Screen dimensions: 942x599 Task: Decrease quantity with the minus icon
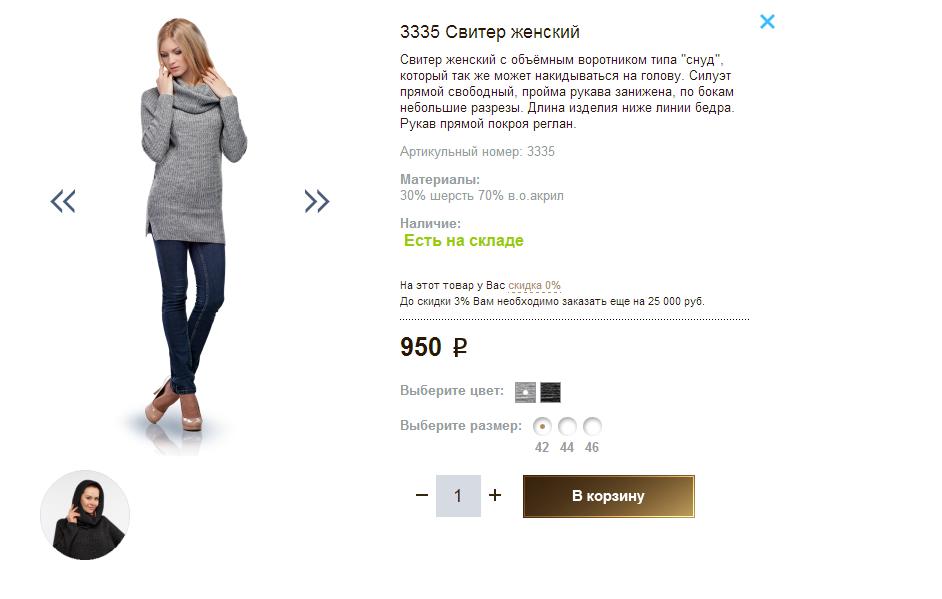click(422, 495)
